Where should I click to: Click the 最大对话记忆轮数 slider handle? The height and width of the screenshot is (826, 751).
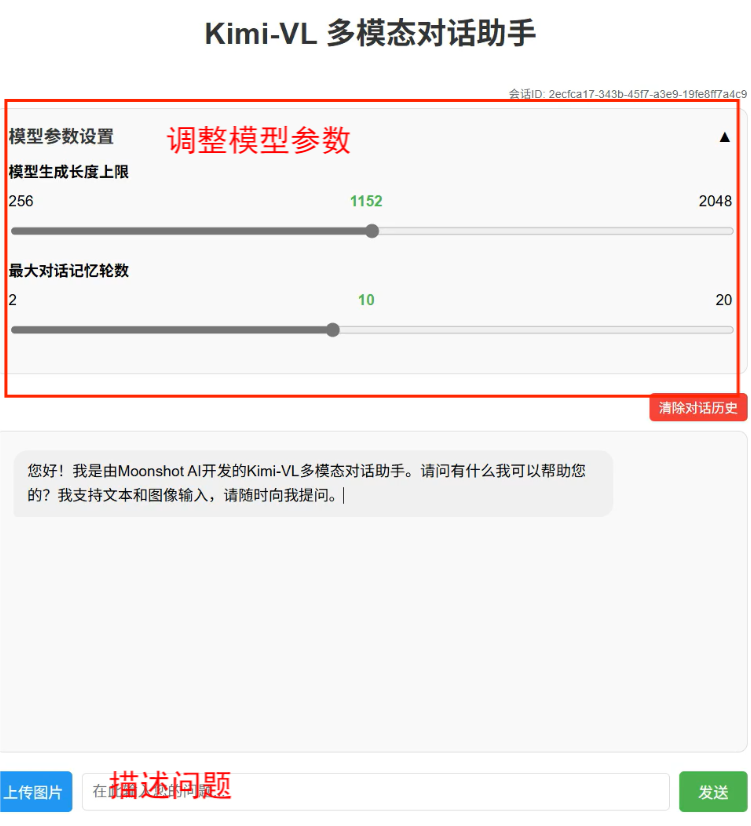[x=332, y=330]
